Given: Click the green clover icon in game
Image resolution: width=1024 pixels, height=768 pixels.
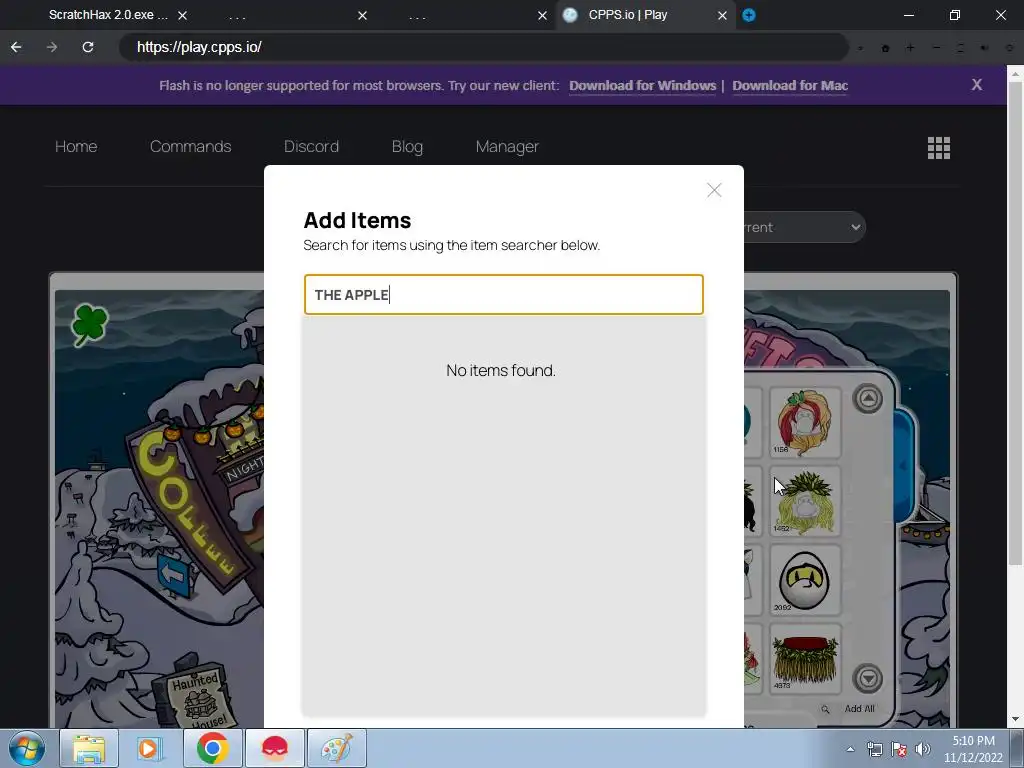Looking at the screenshot, I should 89,325.
